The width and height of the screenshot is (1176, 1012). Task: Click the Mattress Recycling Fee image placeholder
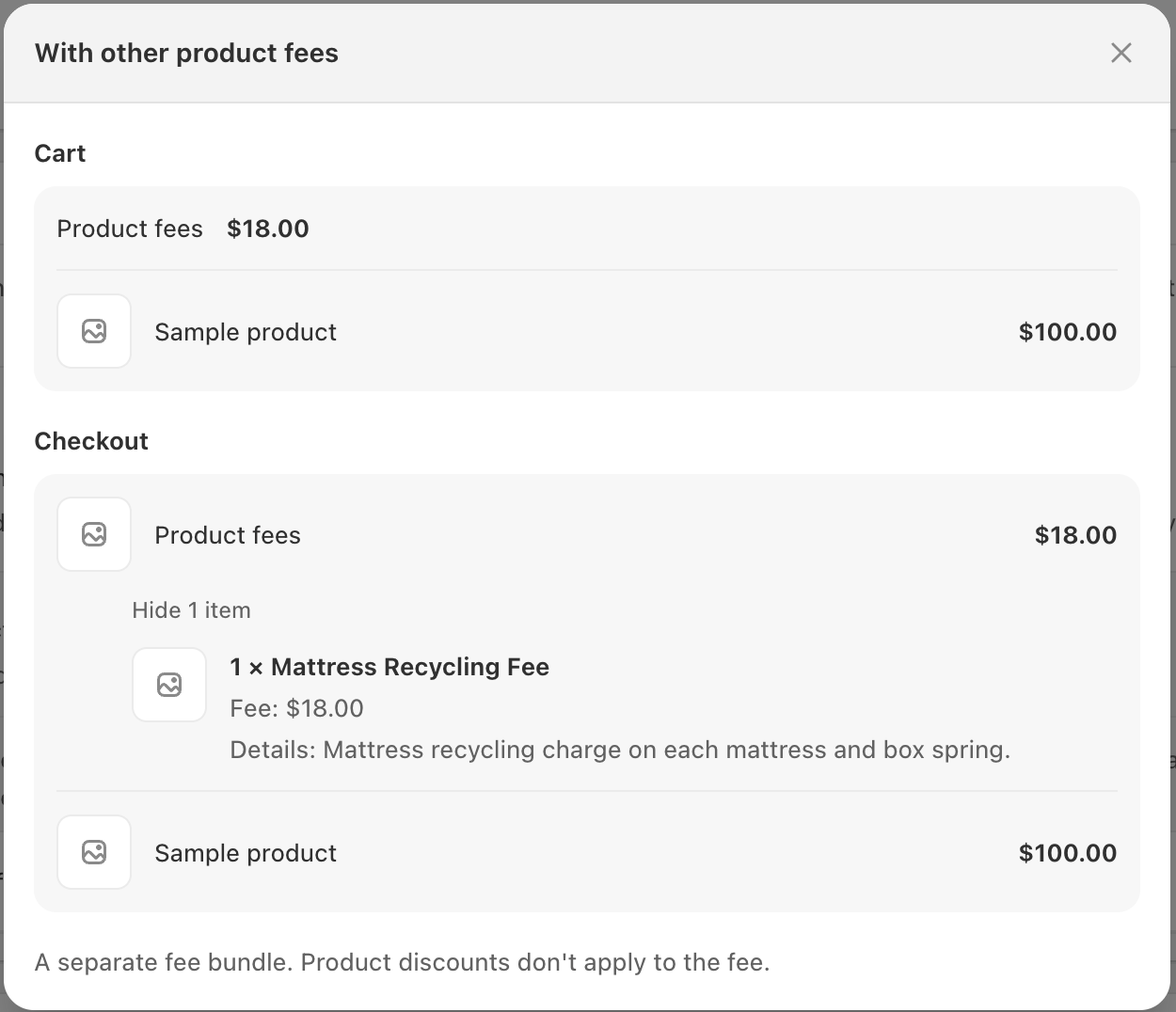[169, 685]
